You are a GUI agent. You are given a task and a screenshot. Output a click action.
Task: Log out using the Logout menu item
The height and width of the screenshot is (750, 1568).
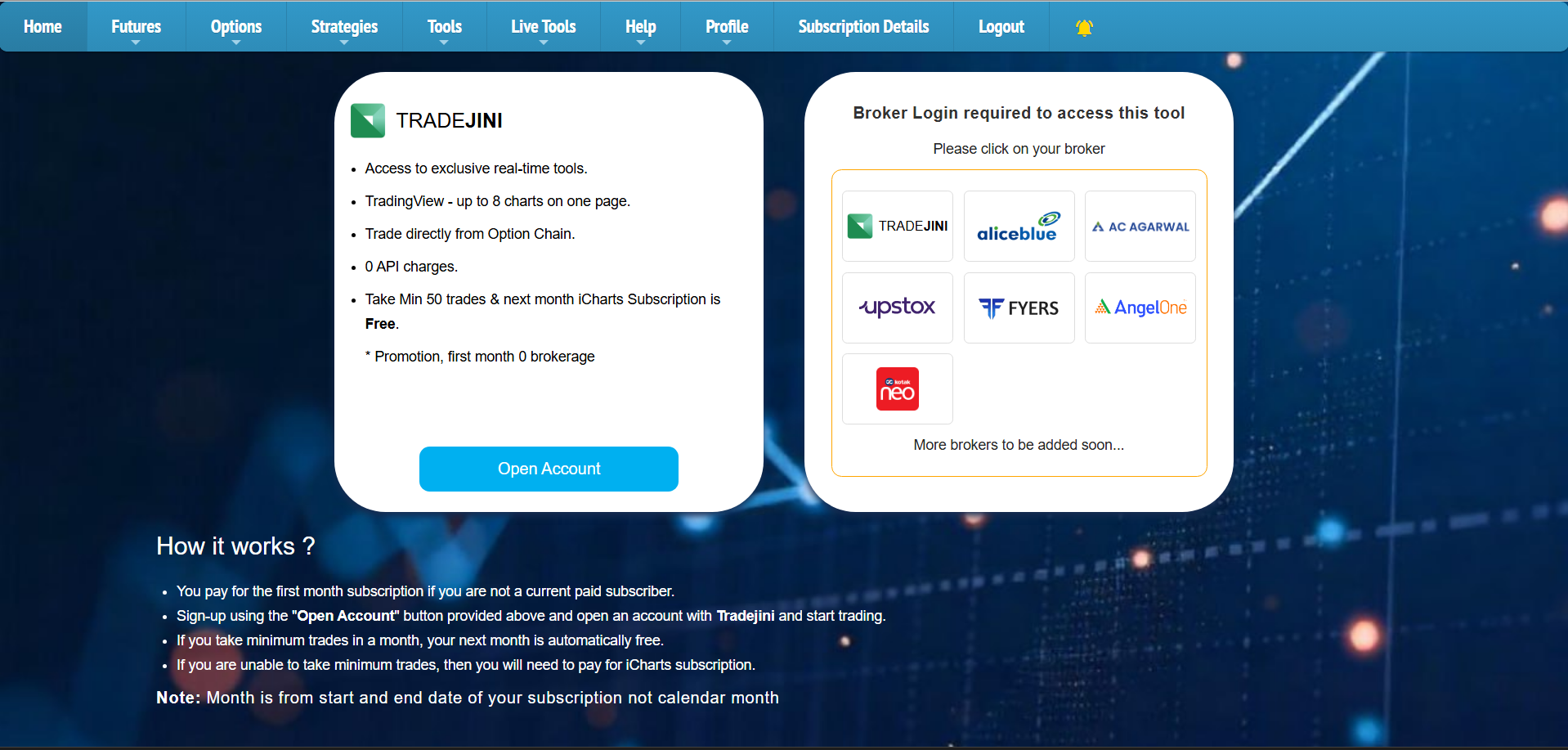[1001, 27]
